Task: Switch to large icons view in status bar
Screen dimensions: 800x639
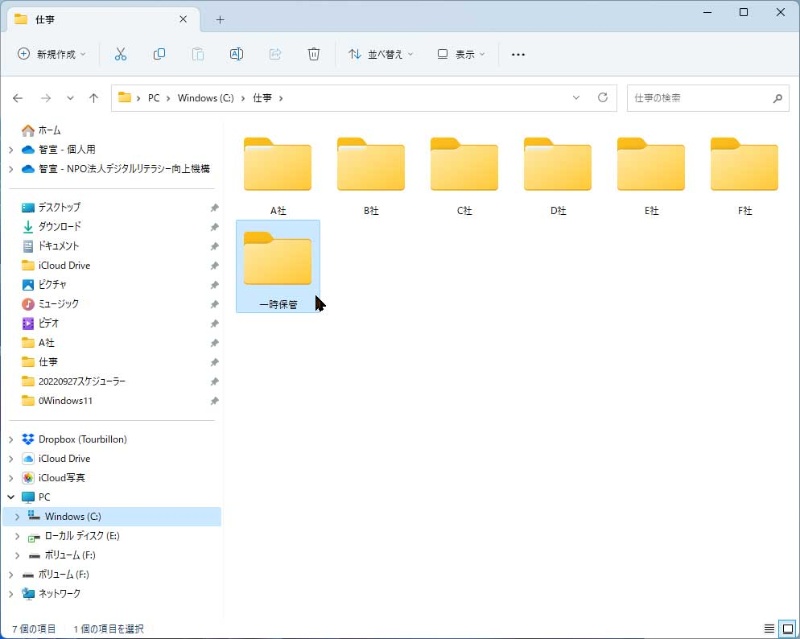Action: [x=787, y=628]
